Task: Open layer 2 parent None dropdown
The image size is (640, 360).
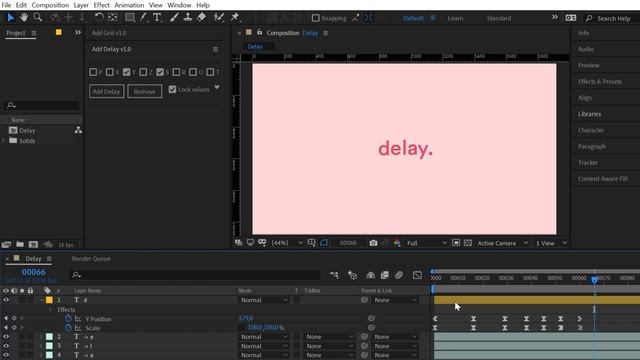Action: pyautogui.click(x=395, y=337)
